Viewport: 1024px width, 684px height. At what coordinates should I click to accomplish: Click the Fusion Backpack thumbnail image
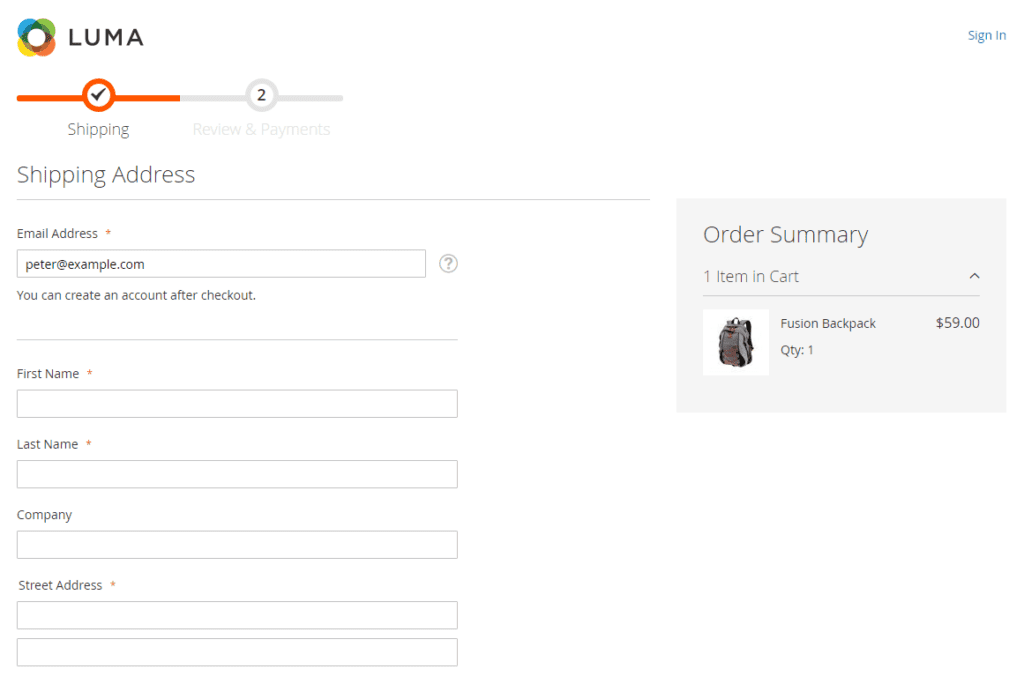click(736, 342)
